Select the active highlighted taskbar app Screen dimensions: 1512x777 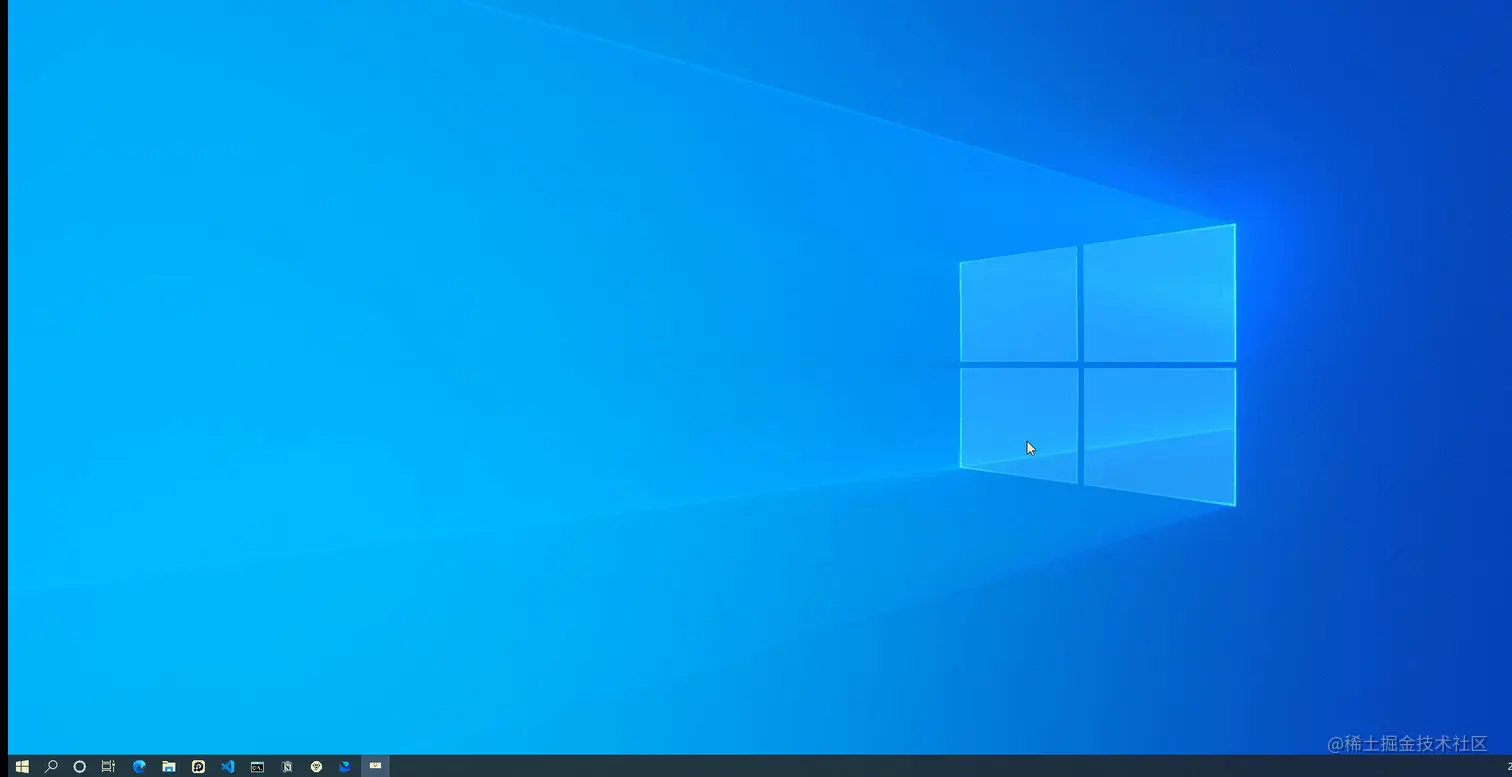pyautogui.click(x=375, y=767)
